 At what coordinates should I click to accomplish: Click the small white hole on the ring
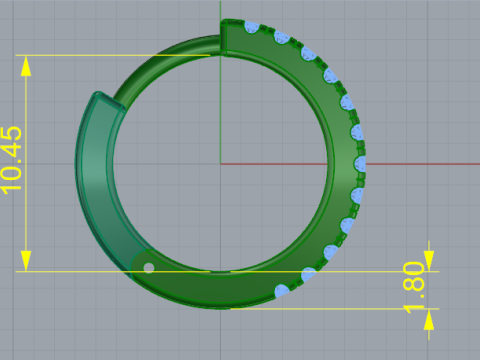tap(148, 268)
